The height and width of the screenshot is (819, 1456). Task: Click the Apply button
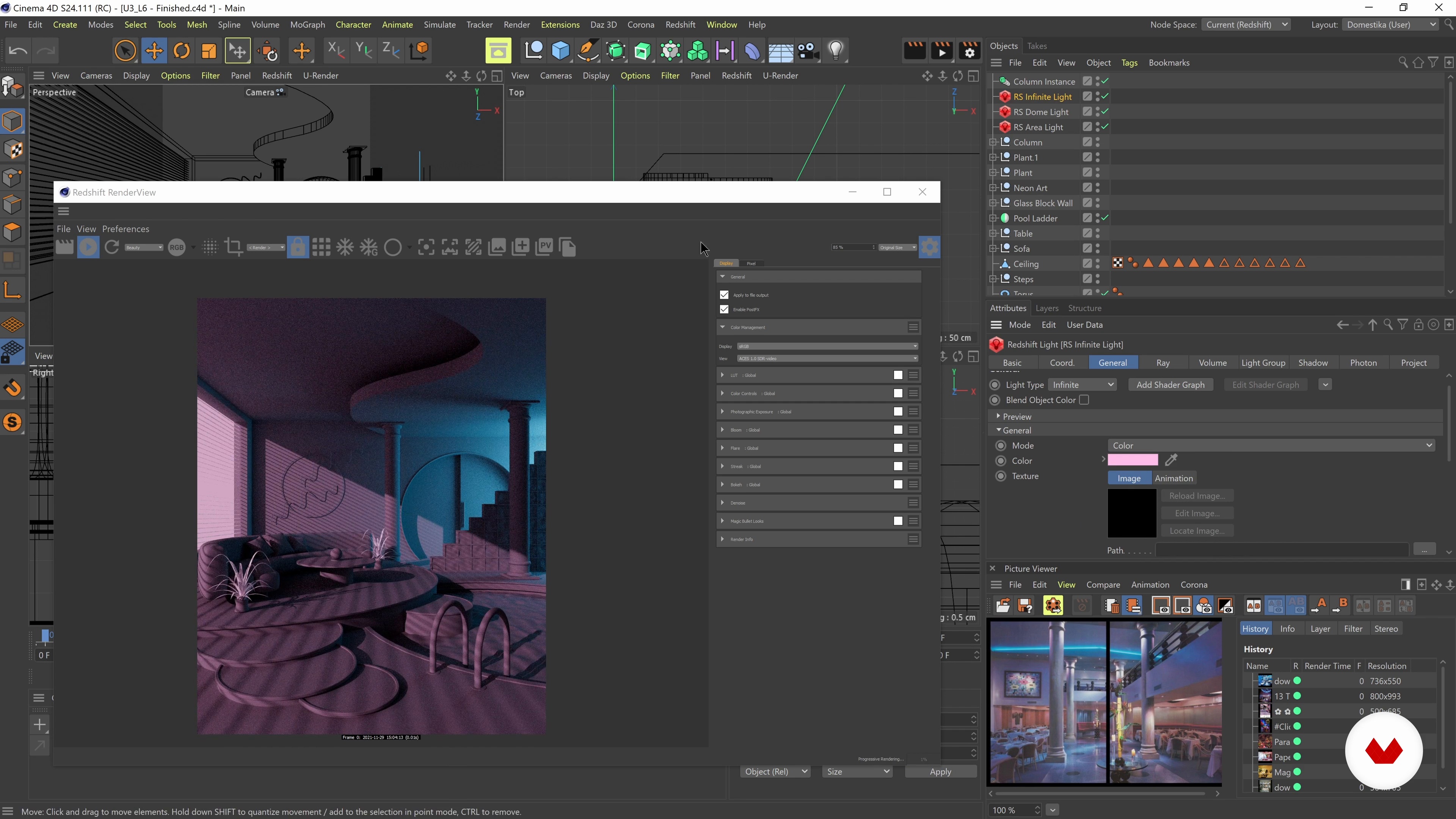pos(940,772)
